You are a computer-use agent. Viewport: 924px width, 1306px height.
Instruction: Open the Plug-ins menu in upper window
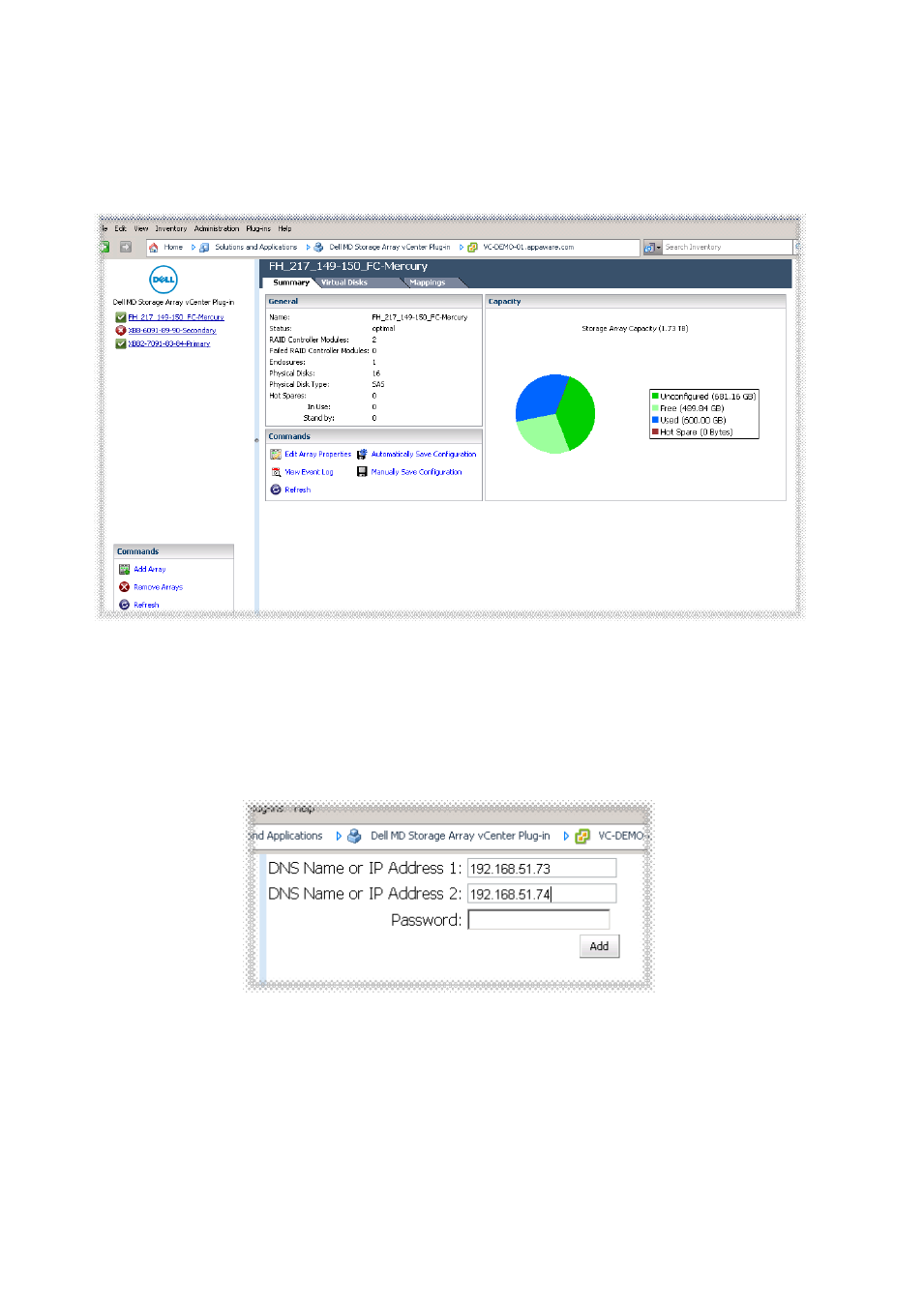pyautogui.click(x=258, y=229)
